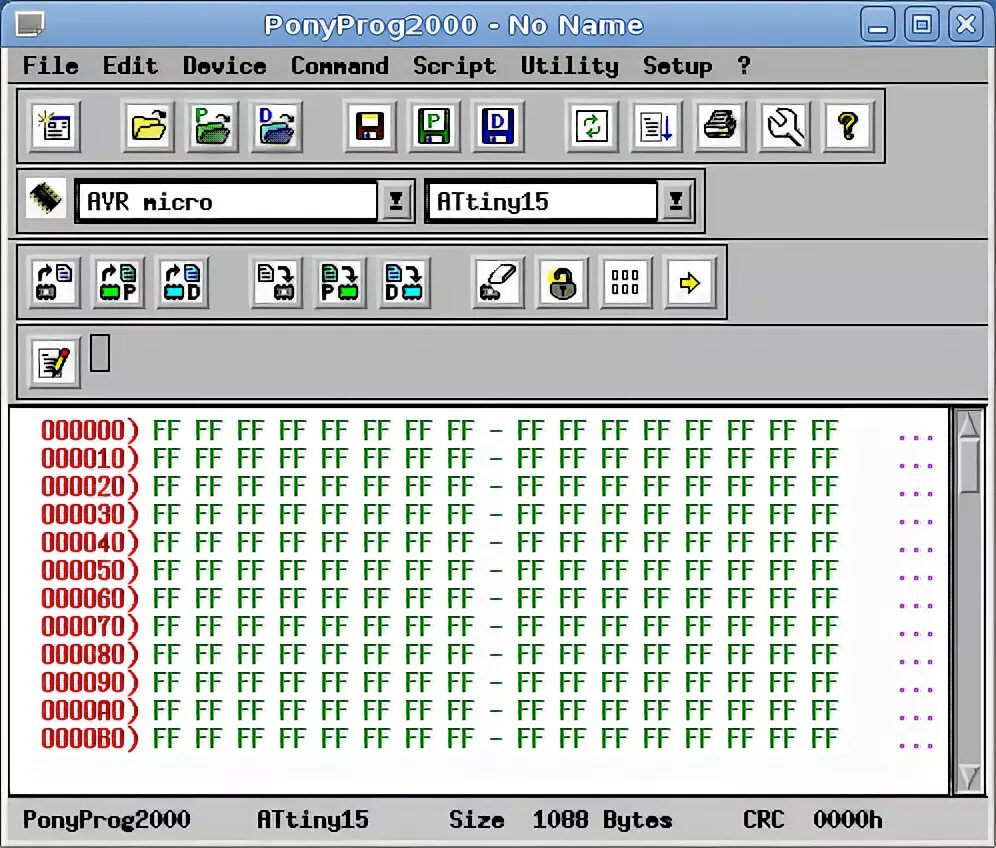Click the AVR micro combo box field
The height and width of the screenshot is (848, 996).
point(227,201)
